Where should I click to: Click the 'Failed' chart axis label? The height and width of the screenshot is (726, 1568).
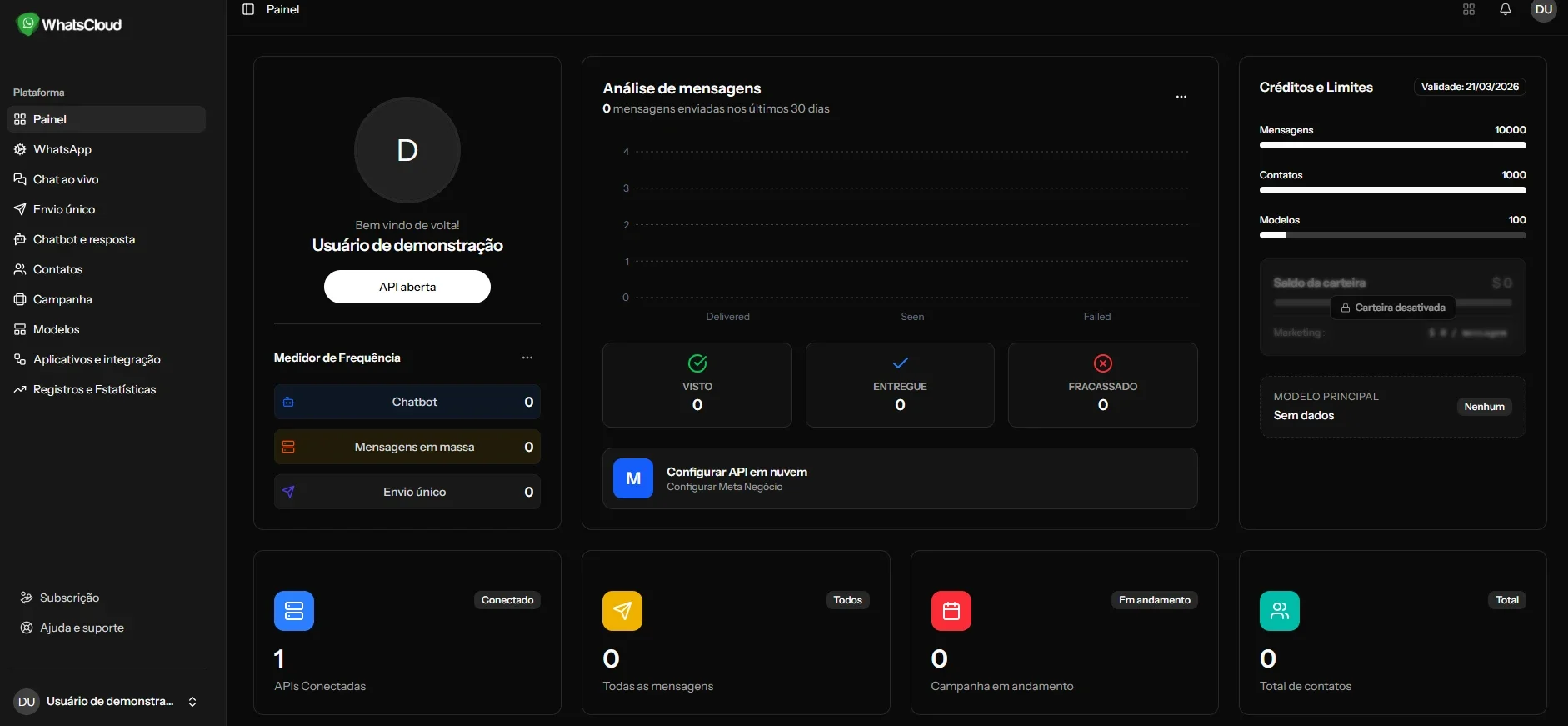tap(1097, 317)
